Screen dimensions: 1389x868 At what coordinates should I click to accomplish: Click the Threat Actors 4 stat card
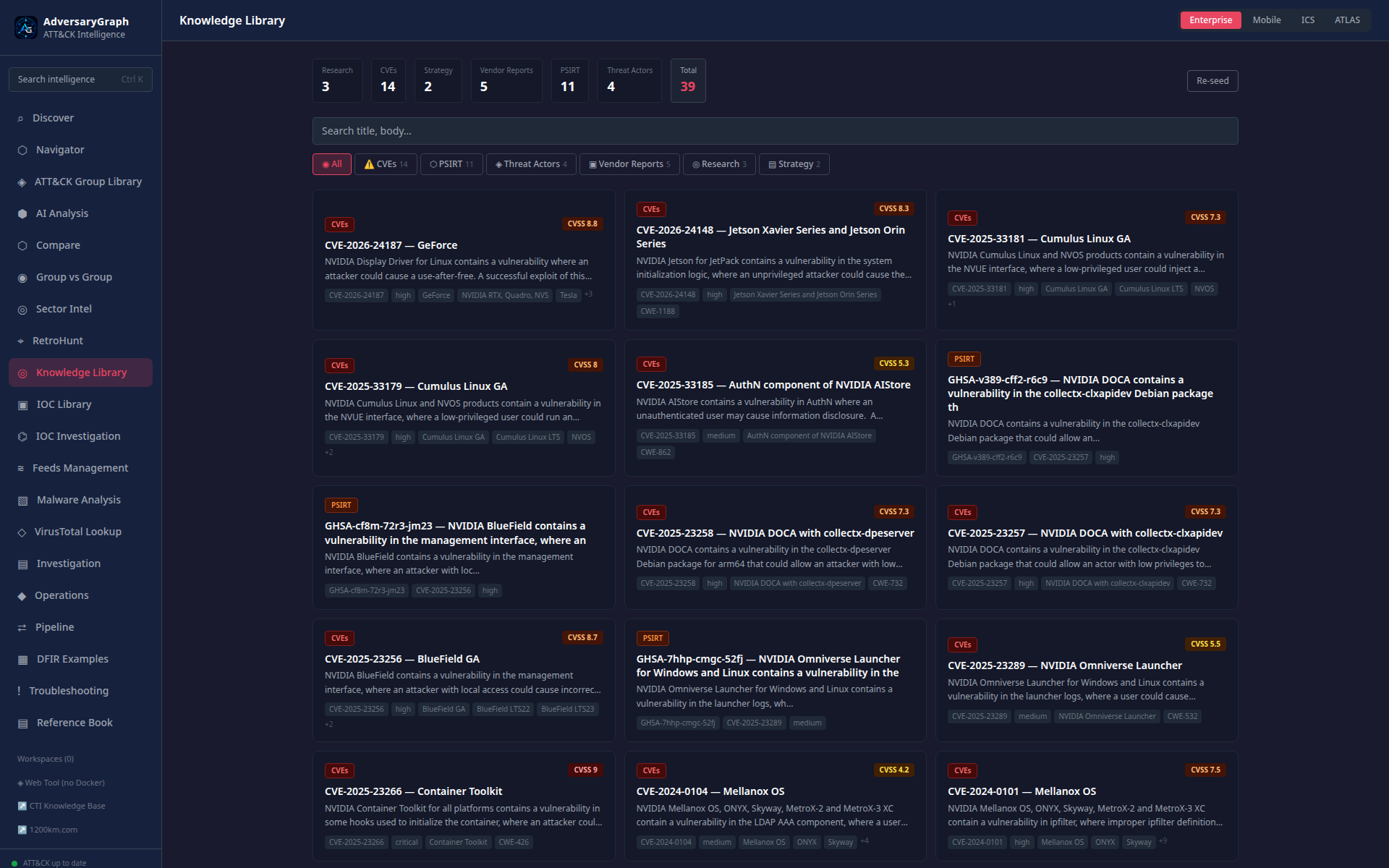tap(629, 80)
